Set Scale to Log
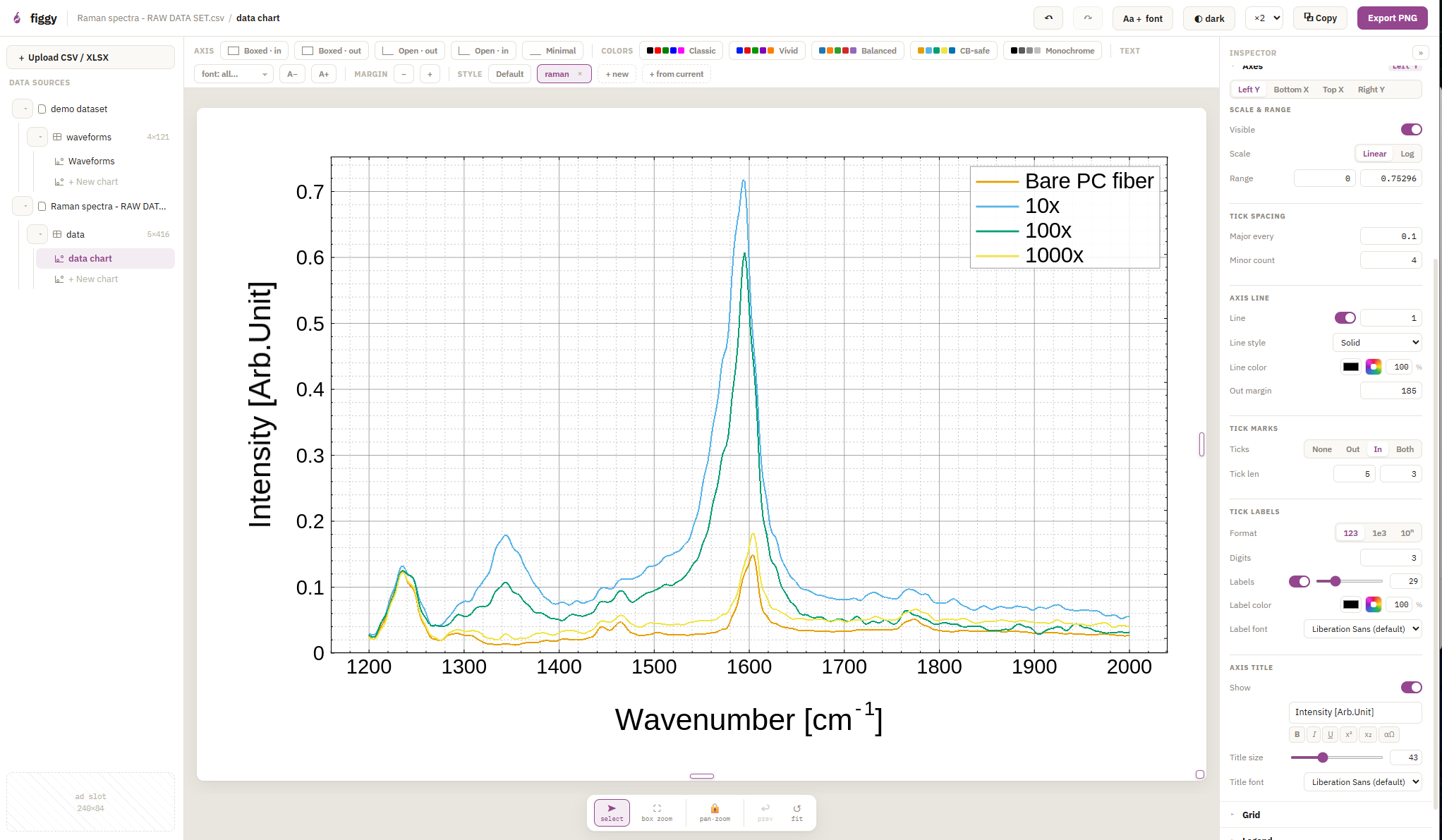 click(x=1407, y=154)
